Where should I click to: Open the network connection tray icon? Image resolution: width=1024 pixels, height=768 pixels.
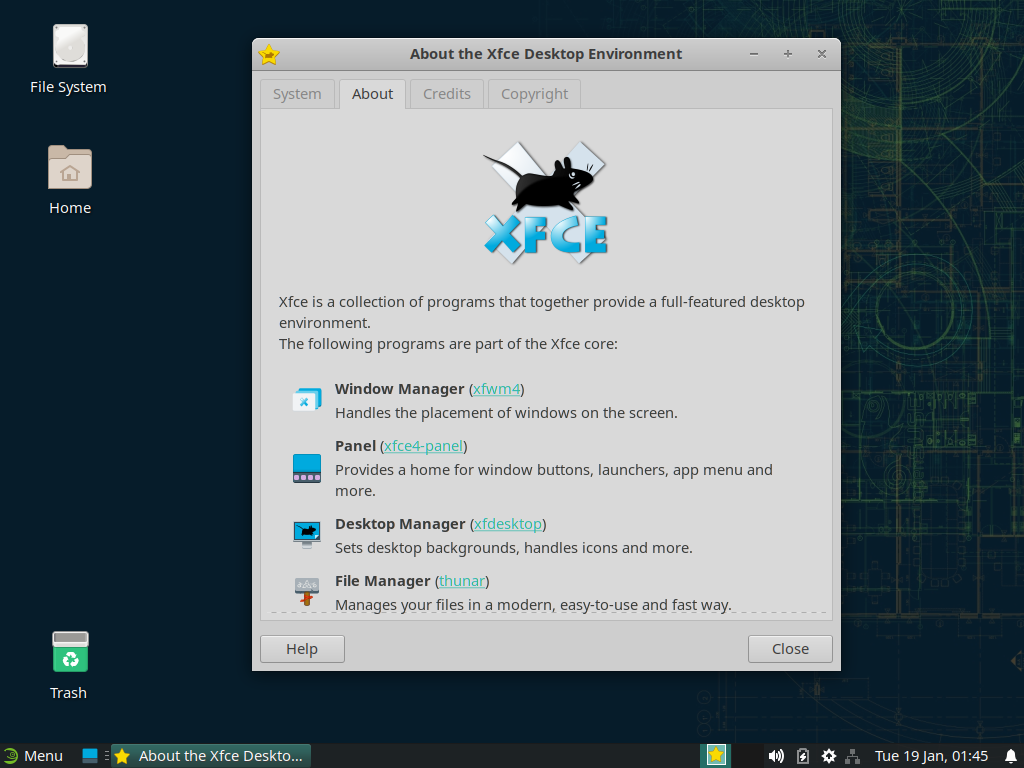coord(853,756)
